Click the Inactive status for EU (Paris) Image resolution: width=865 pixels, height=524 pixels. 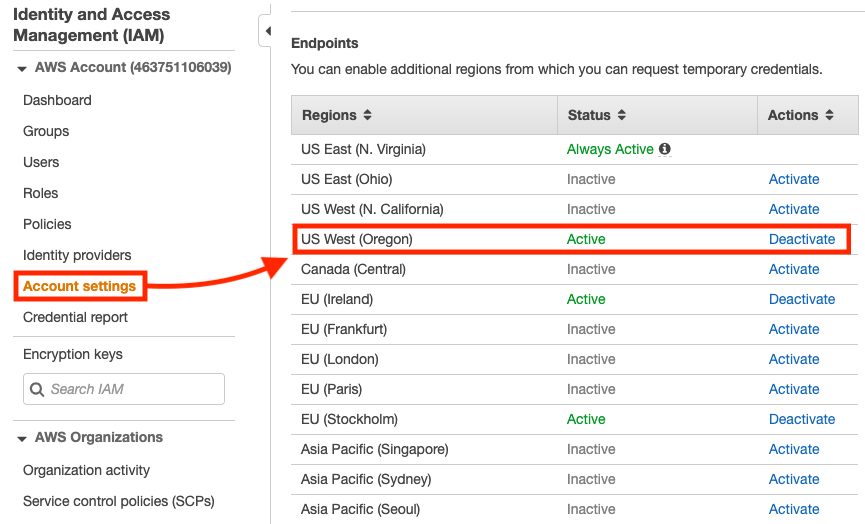tap(591, 389)
